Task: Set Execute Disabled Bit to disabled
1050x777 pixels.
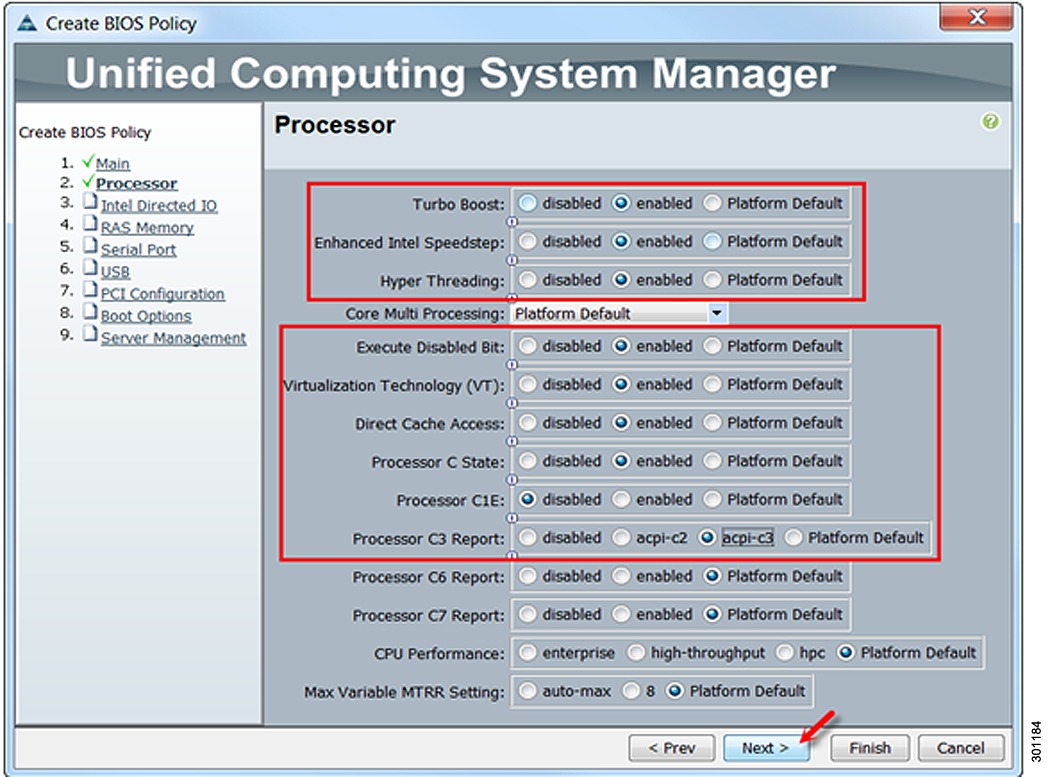Action: 528,346
